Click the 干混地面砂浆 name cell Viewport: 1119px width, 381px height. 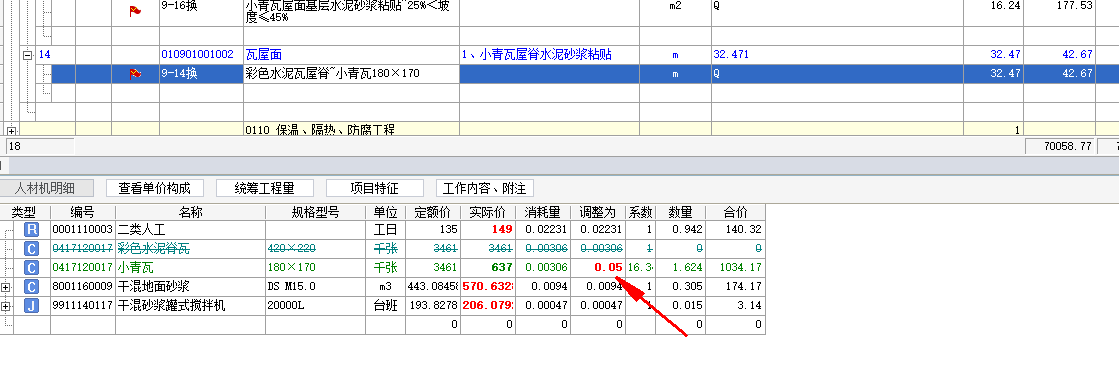(191, 287)
